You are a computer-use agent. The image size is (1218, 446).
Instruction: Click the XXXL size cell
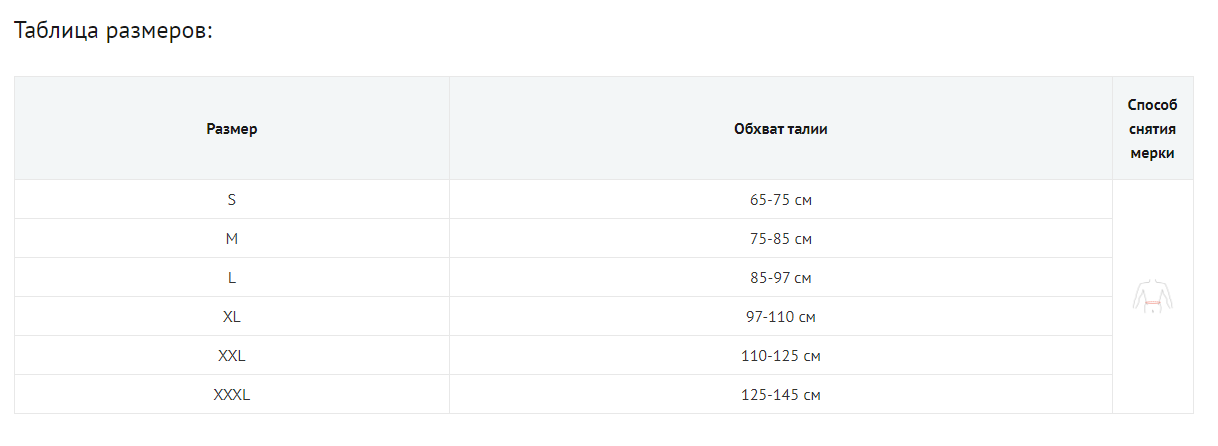point(232,395)
